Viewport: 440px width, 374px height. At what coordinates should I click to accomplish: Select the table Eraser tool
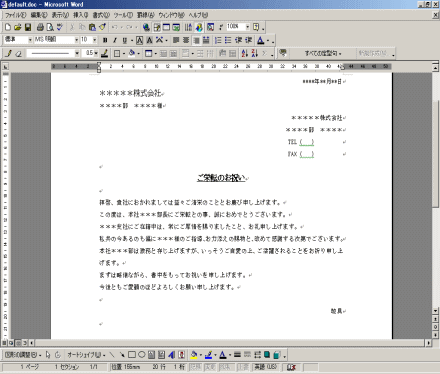tap(19, 53)
